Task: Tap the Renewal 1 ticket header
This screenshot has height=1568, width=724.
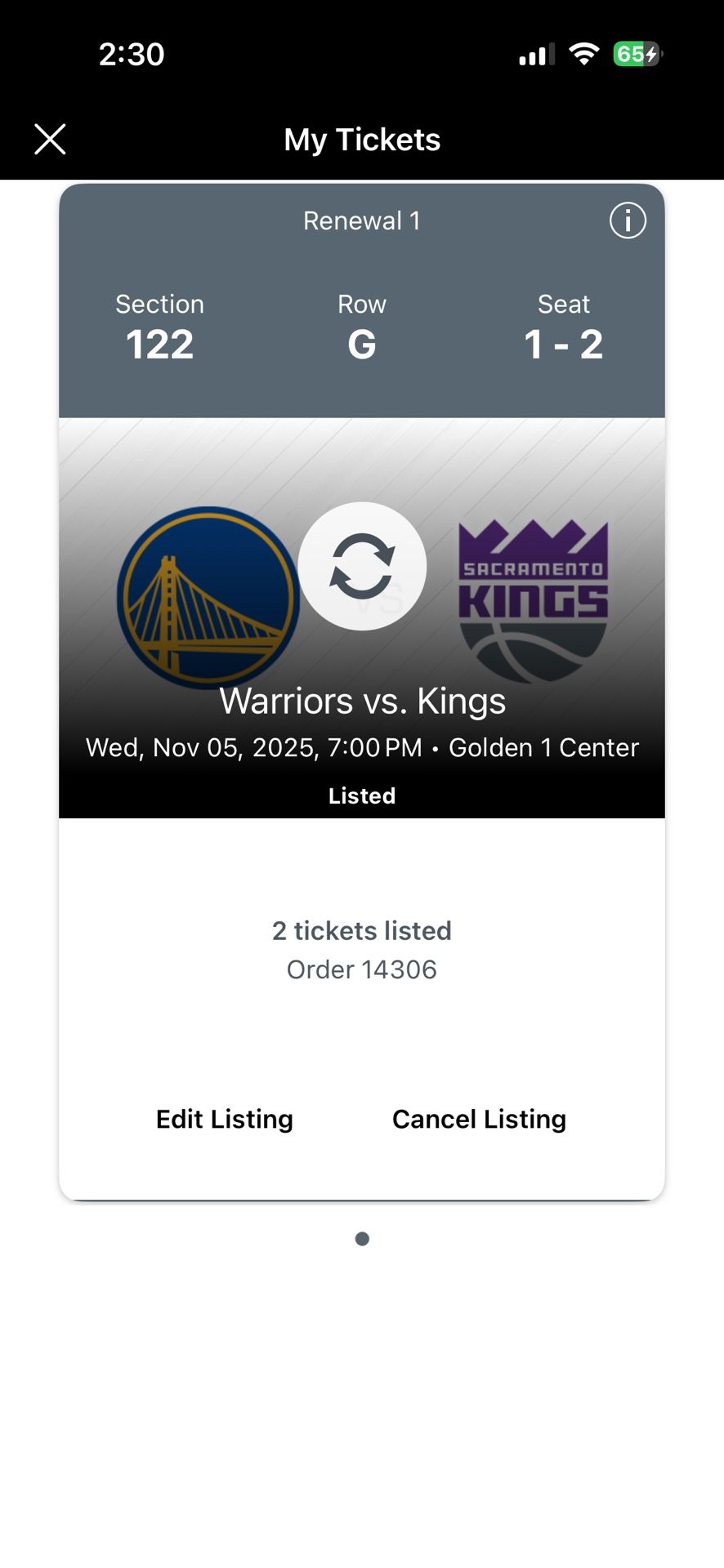Action: 362,220
